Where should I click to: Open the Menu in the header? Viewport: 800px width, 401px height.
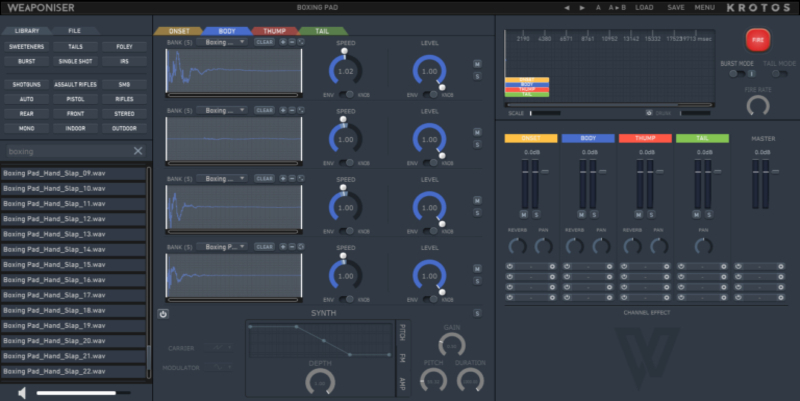pyautogui.click(x=704, y=8)
